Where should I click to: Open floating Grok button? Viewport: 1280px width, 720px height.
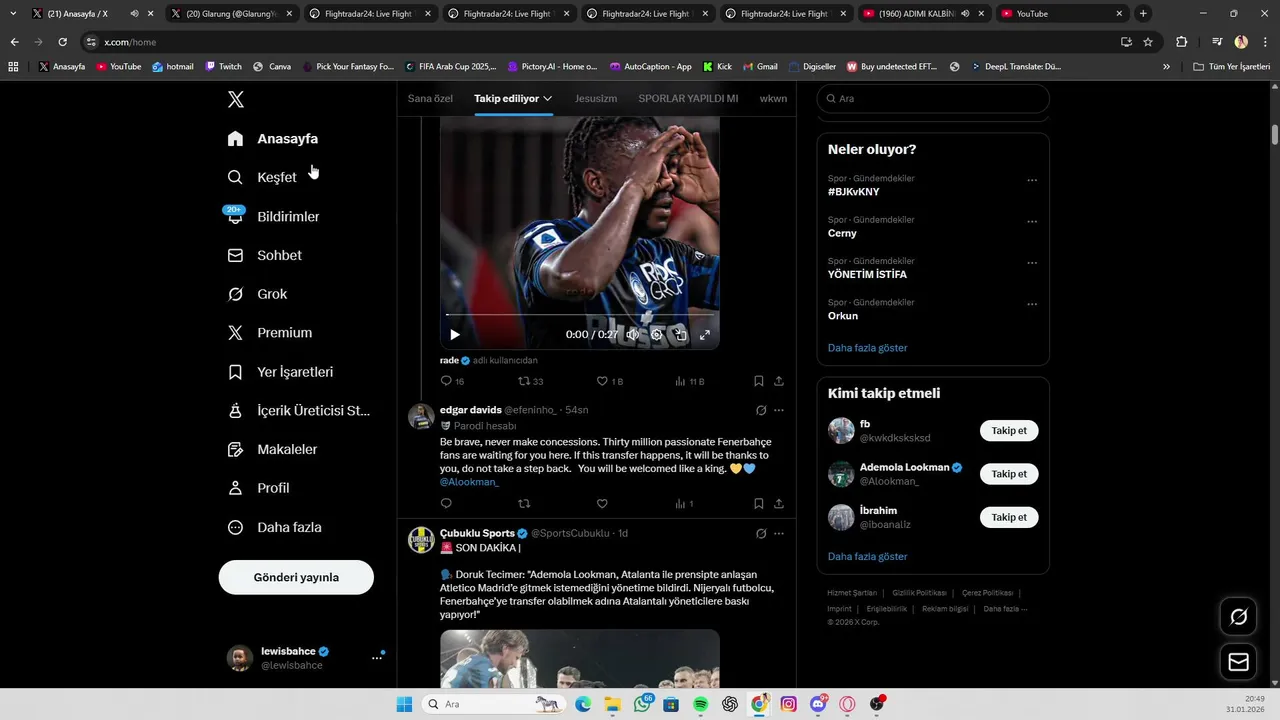coord(1239,617)
